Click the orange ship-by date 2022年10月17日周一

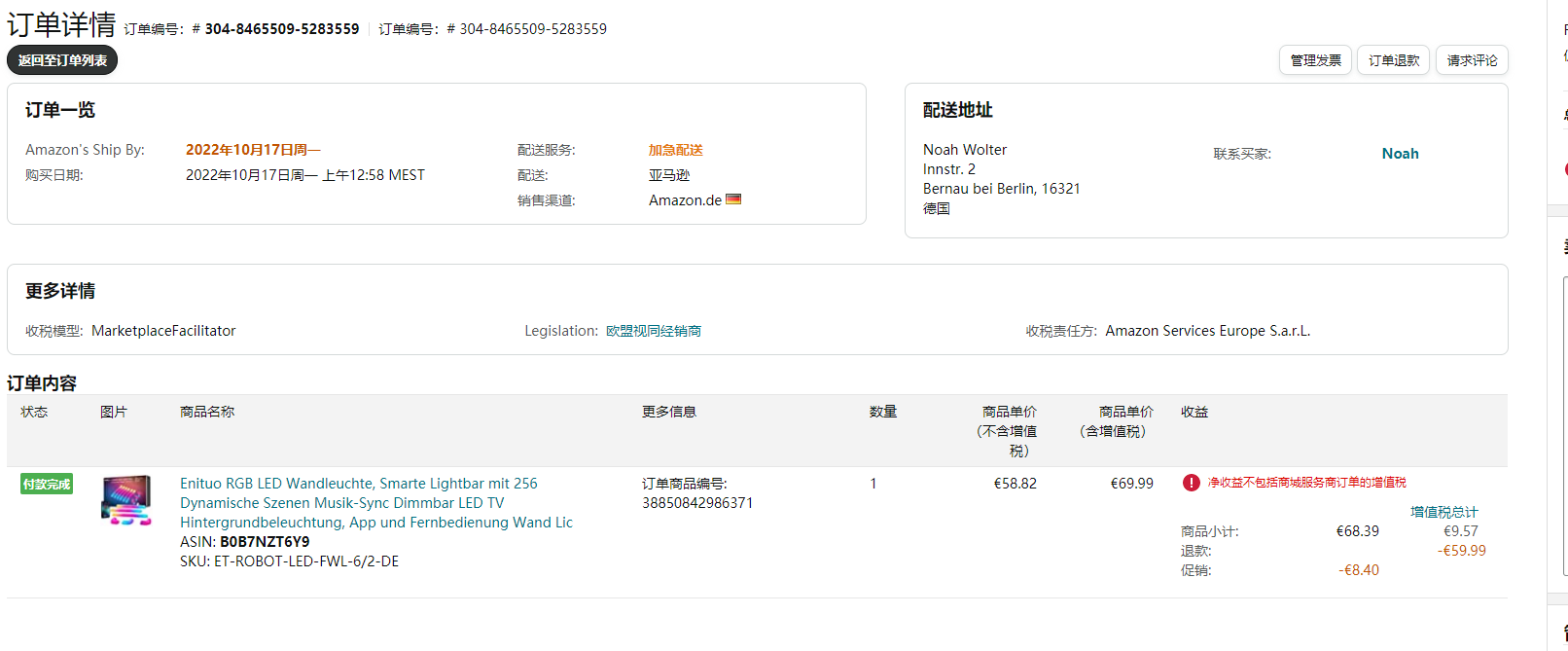[x=253, y=150]
